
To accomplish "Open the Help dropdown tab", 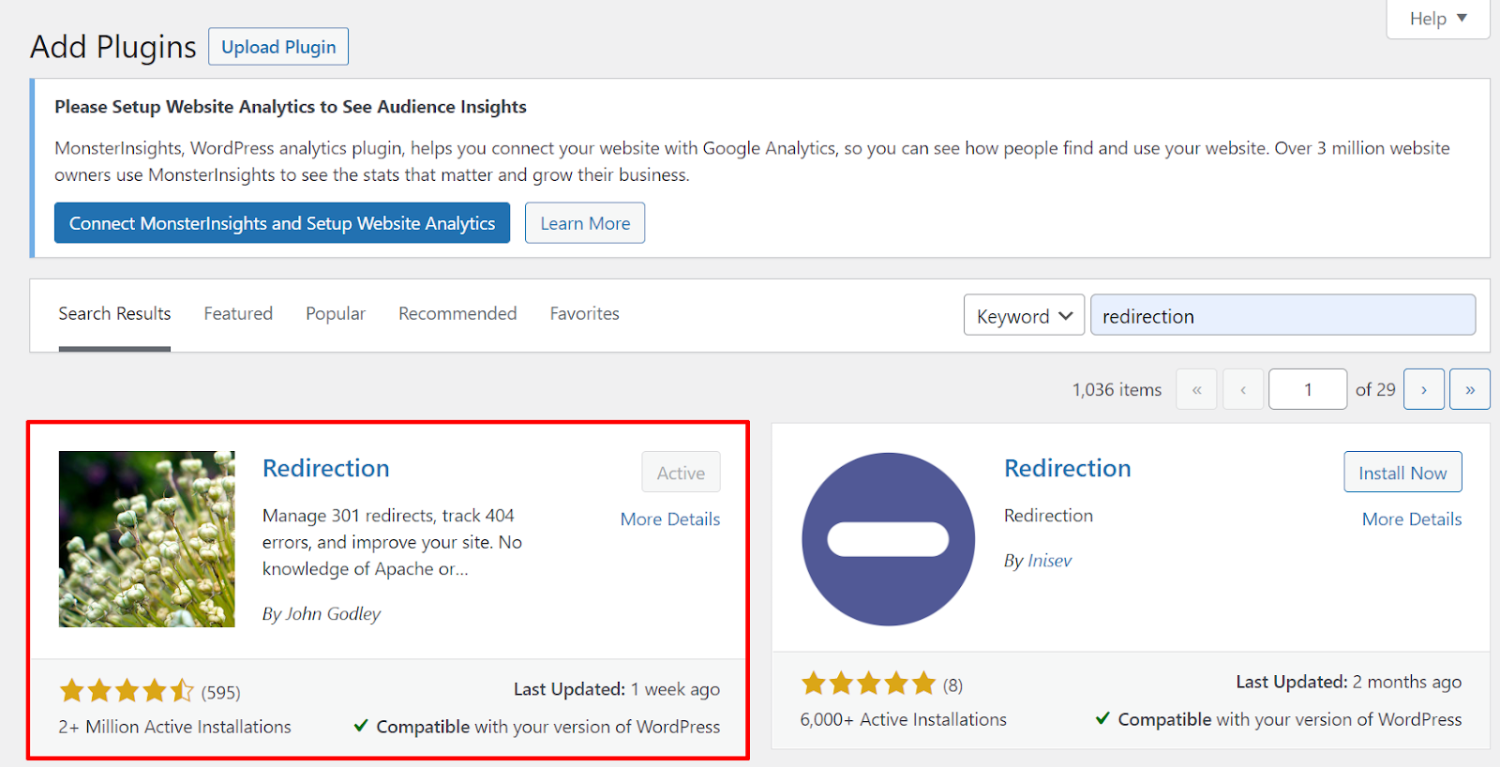I will pos(1438,19).
